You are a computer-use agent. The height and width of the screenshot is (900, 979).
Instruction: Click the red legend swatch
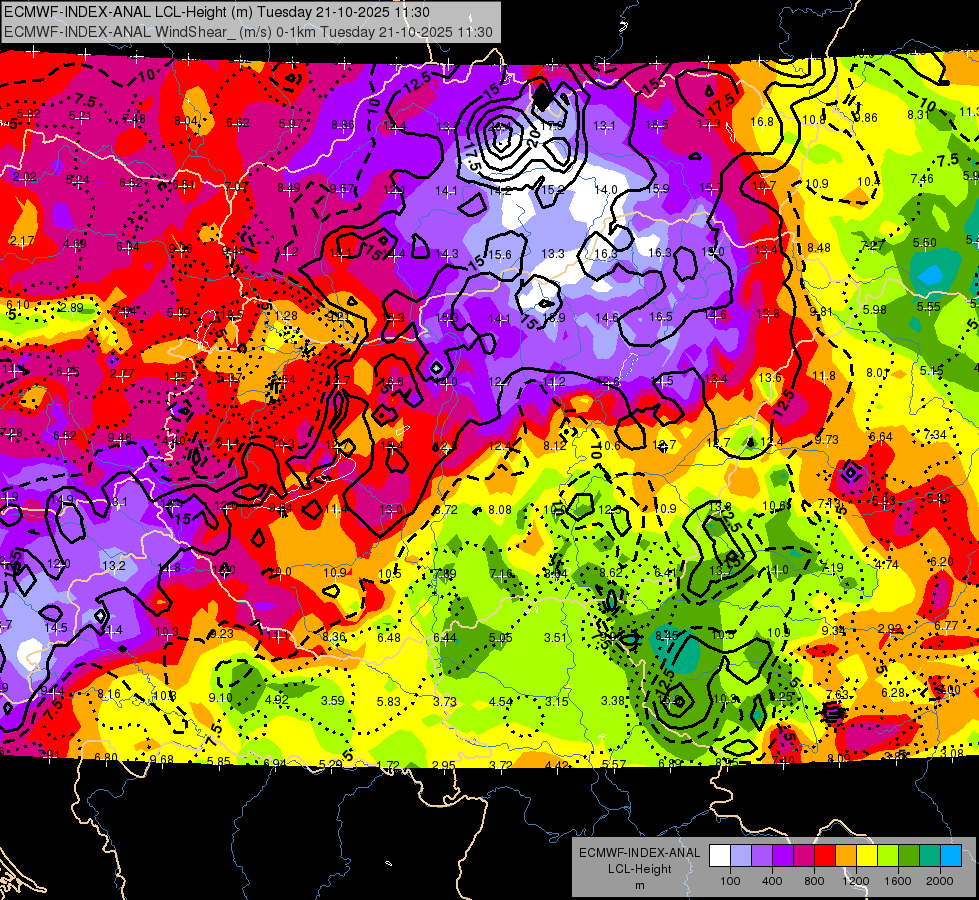(825, 855)
